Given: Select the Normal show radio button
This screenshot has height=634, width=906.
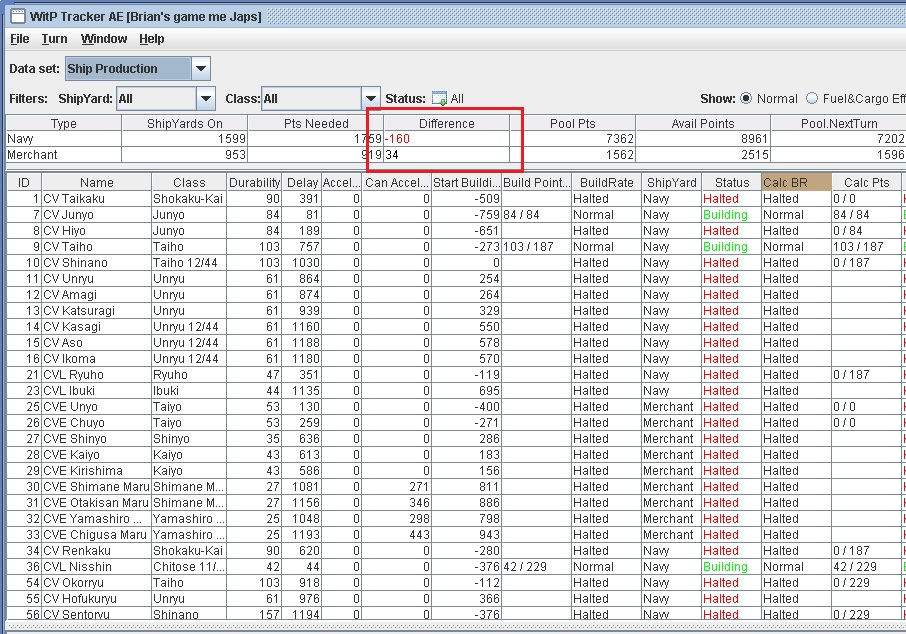Looking at the screenshot, I should (x=746, y=98).
